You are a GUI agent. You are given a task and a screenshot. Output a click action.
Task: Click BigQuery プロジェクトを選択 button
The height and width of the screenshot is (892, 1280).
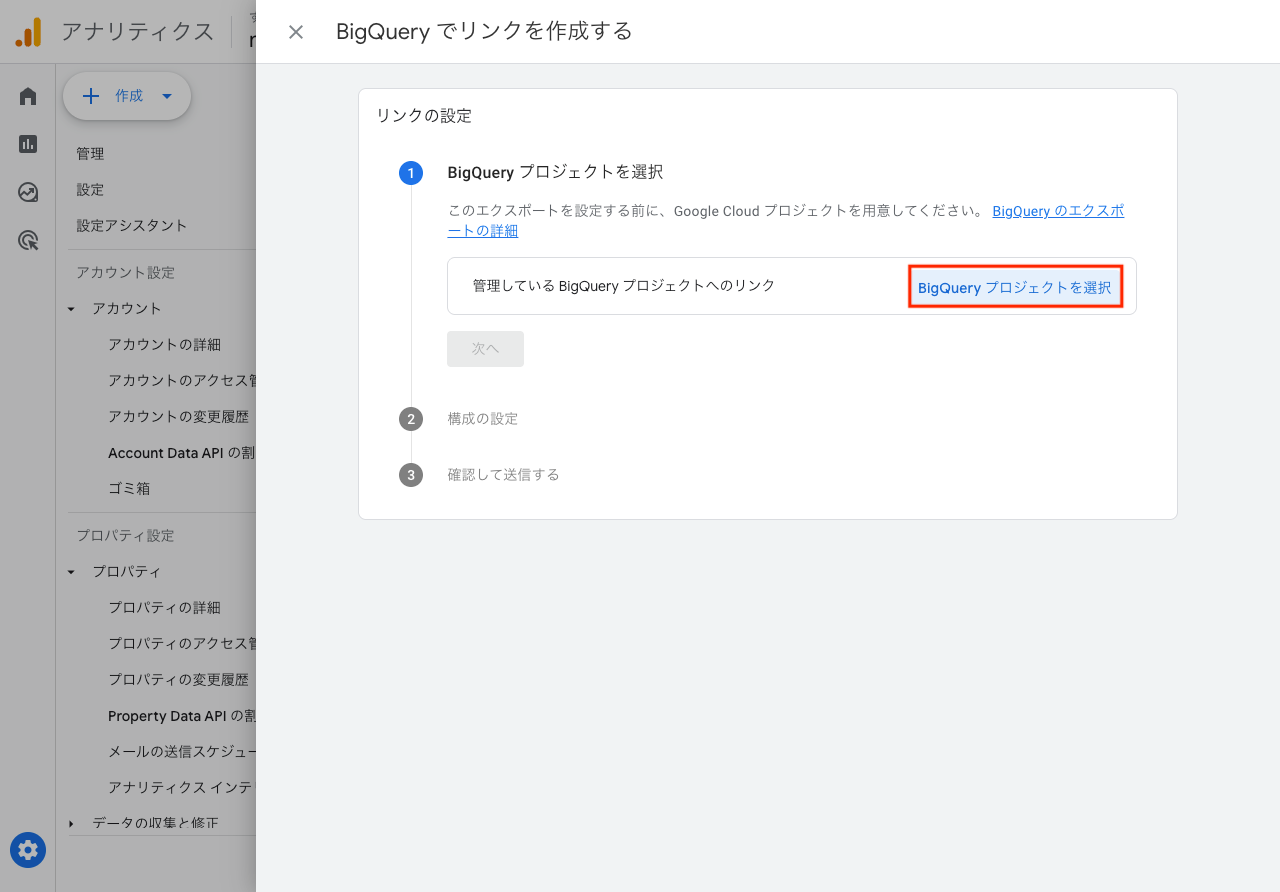[1014, 287]
